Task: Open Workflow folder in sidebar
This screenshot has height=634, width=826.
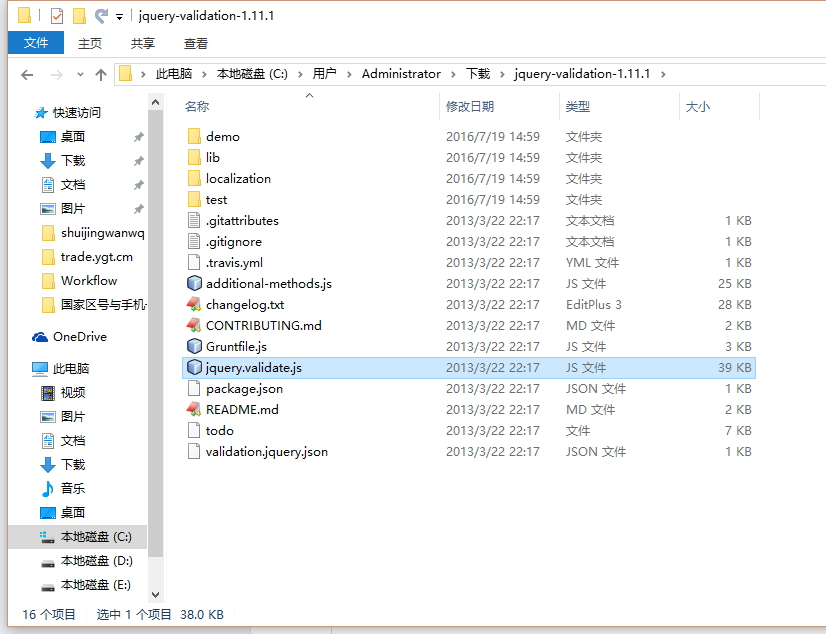Action: [x=88, y=281]
